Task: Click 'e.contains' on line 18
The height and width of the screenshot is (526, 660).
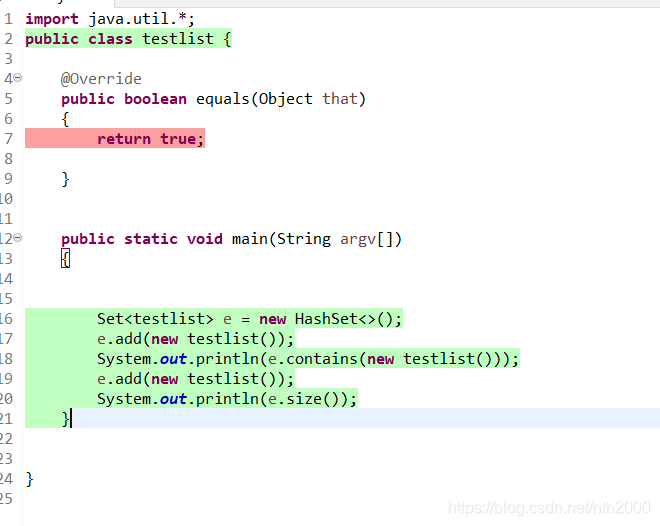Action: (313, 359)
